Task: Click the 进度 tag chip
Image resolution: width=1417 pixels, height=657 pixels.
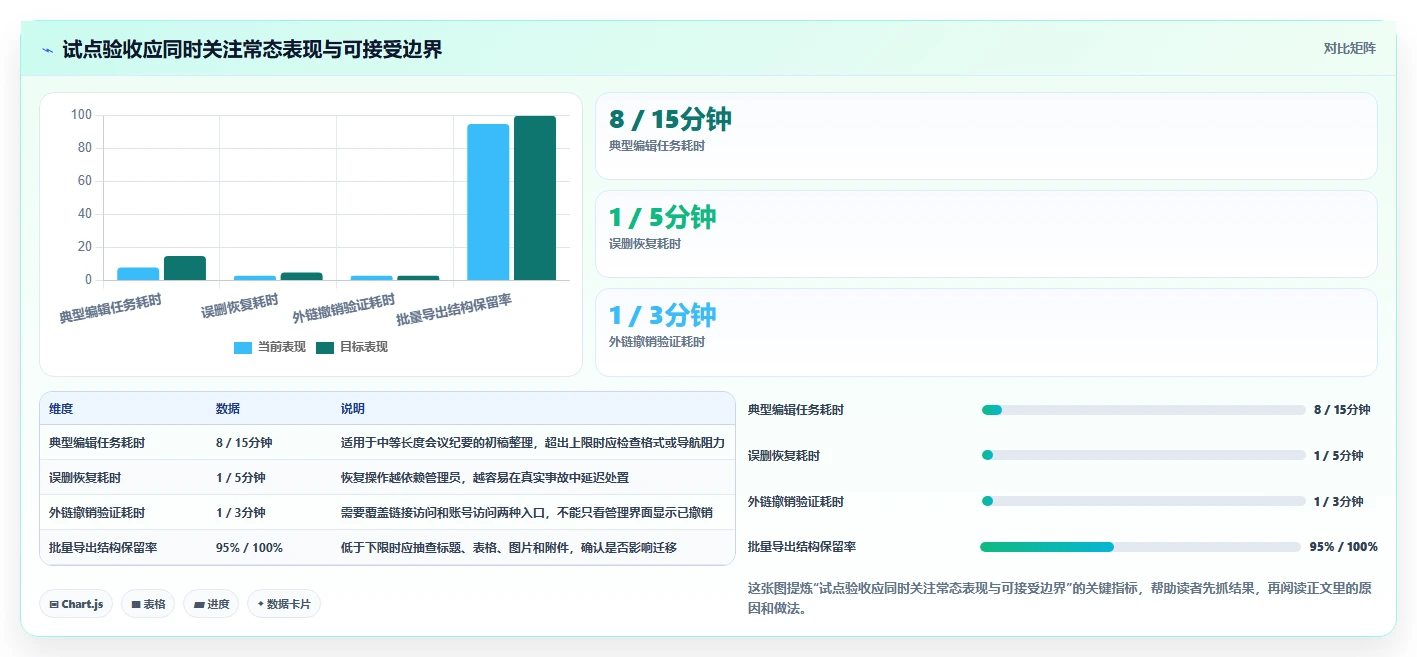Action: 211,604
